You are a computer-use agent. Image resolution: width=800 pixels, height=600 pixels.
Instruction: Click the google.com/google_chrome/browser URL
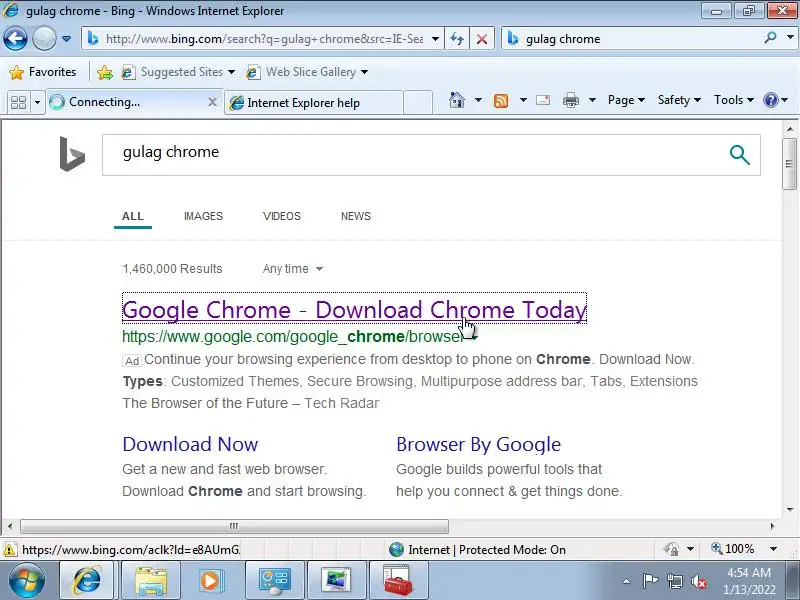(293, 337)
